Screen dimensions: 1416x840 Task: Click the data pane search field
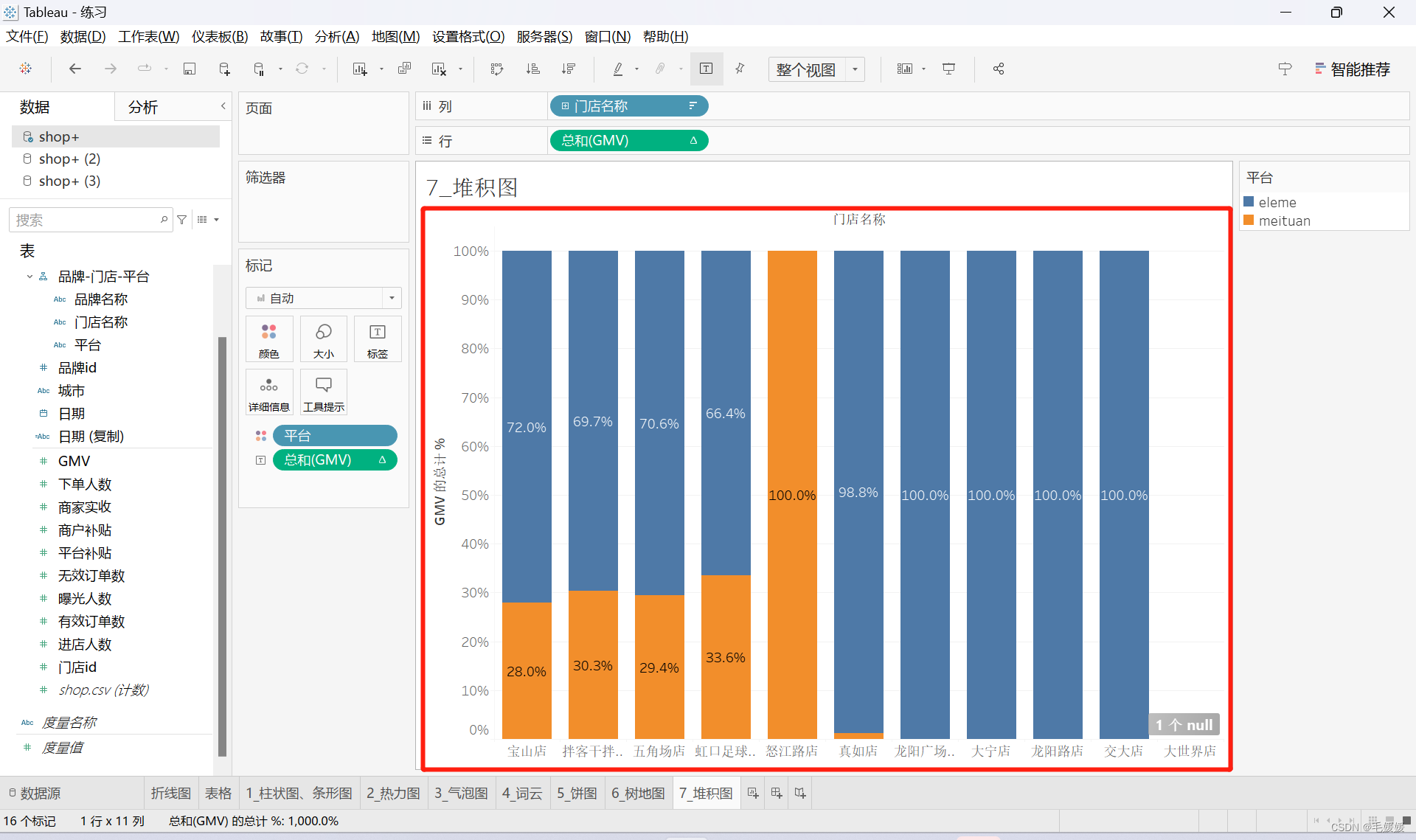click(90, 220)
